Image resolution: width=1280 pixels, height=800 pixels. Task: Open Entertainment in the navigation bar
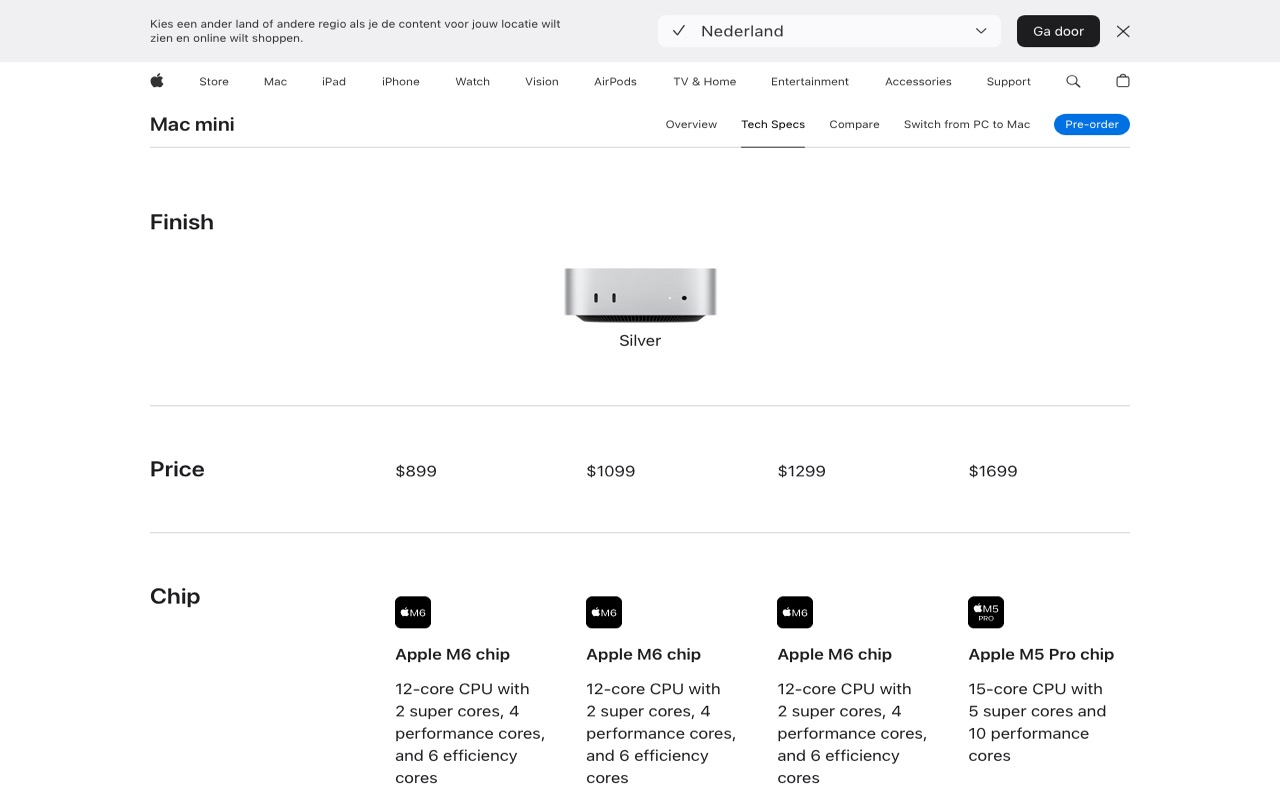tap(810, 82)
